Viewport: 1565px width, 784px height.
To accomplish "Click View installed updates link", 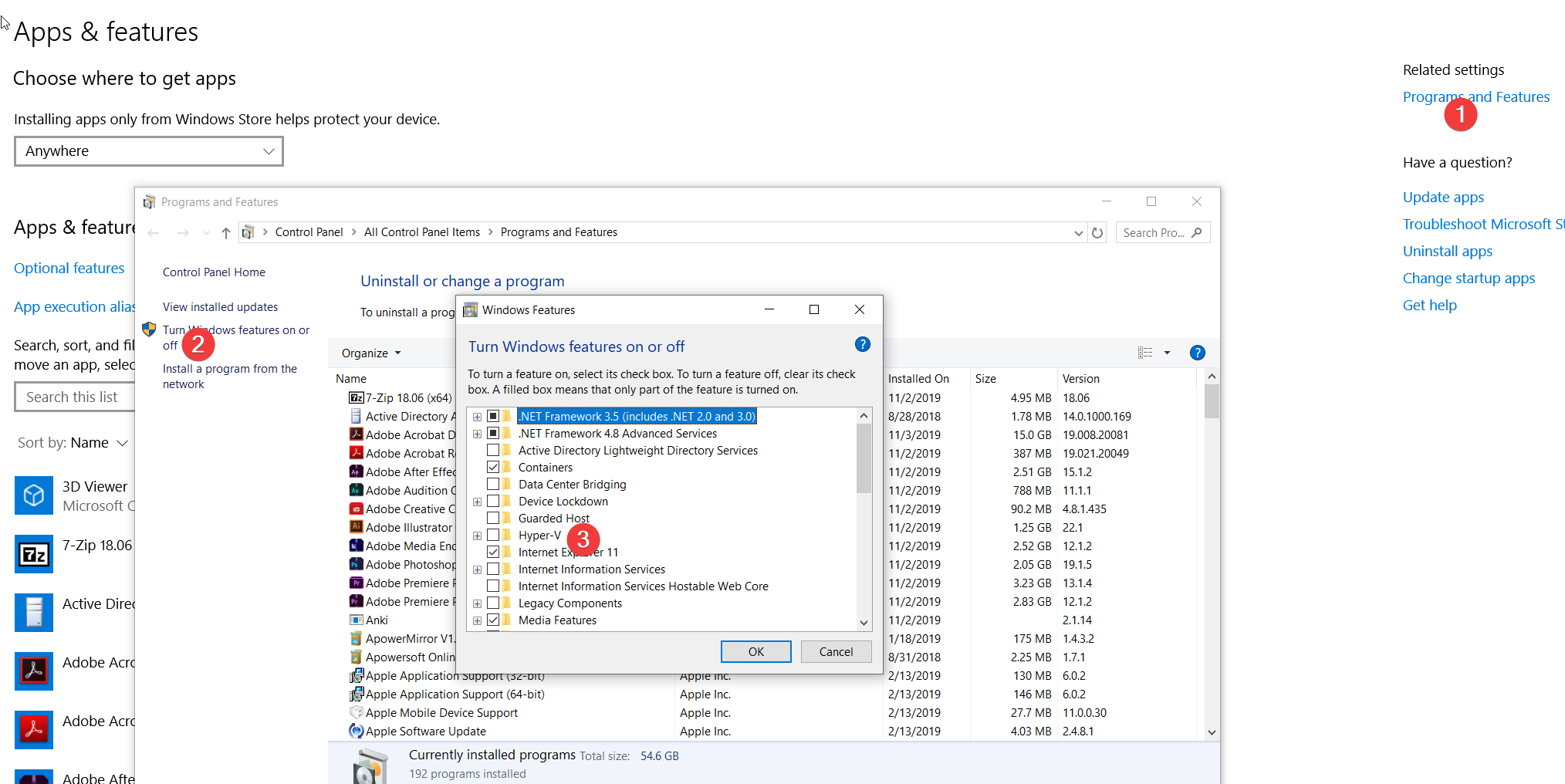I will (220, 307).
